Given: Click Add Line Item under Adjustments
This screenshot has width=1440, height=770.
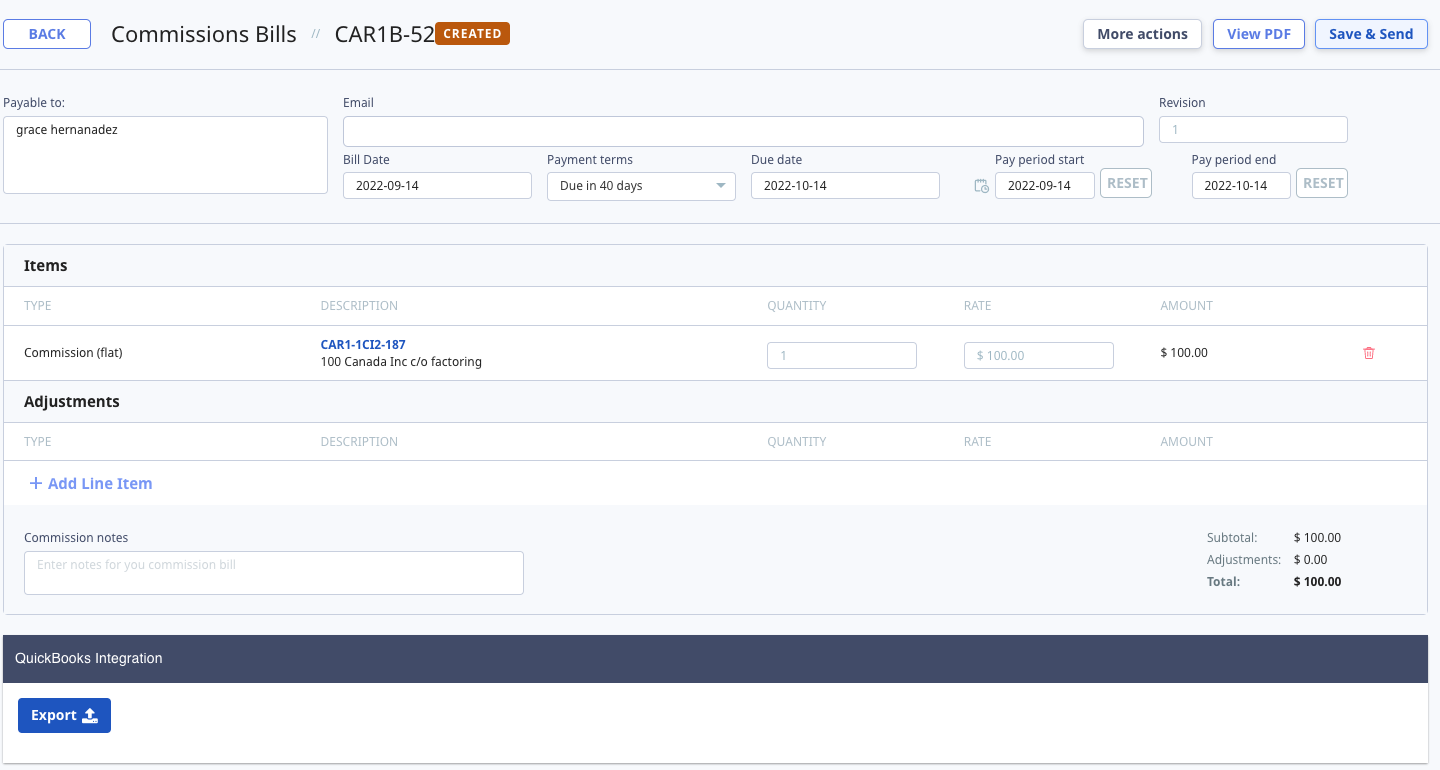Looking at the screenshot, I should coord(99,483).
